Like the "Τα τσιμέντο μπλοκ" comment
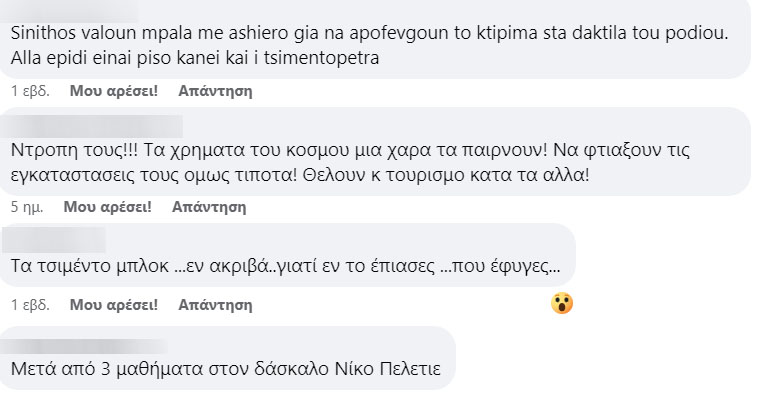The width and height of the screenshot is (768, 393). tap(114, 304)
